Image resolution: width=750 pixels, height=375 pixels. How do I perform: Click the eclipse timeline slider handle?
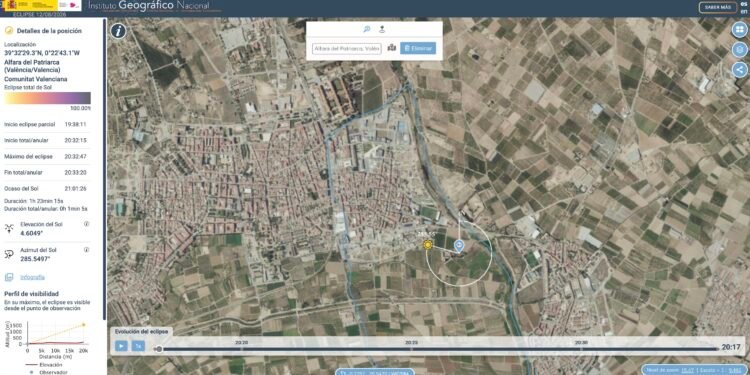click(x=158, y=349)
